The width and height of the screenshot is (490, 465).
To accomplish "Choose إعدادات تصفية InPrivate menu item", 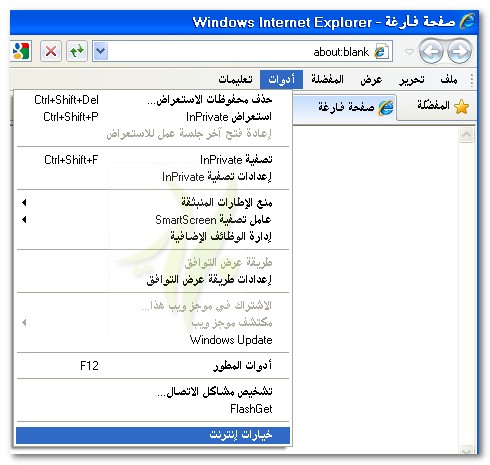I will click(153, 177).
